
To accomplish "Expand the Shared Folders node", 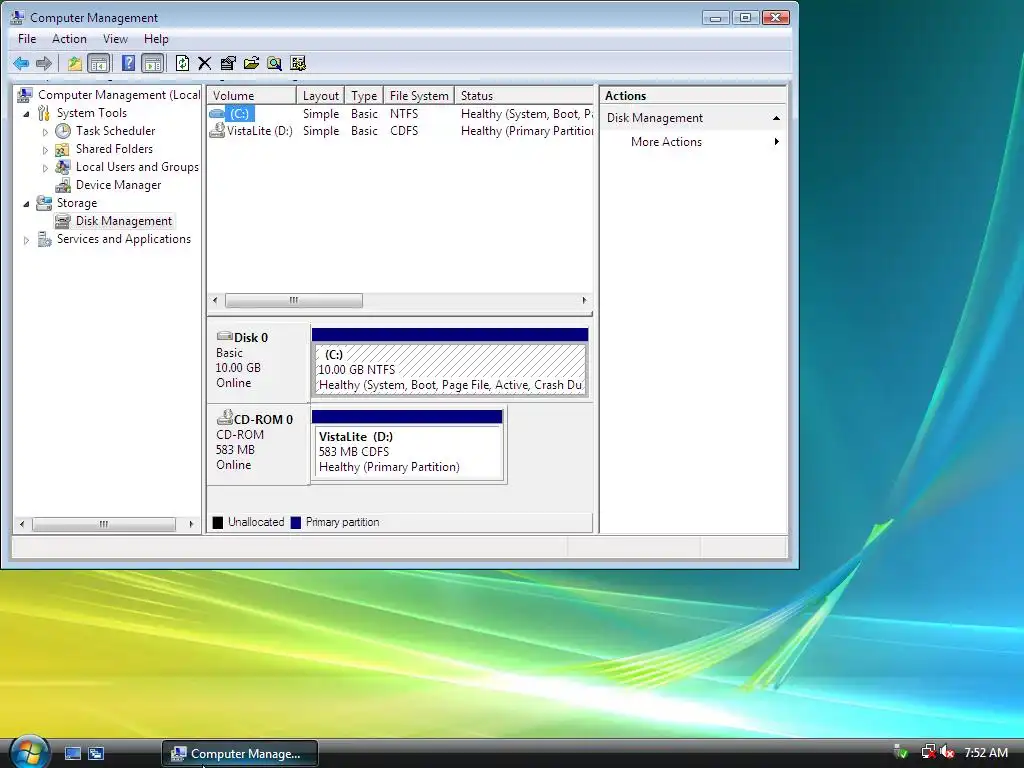I will (x=45, y=150).
